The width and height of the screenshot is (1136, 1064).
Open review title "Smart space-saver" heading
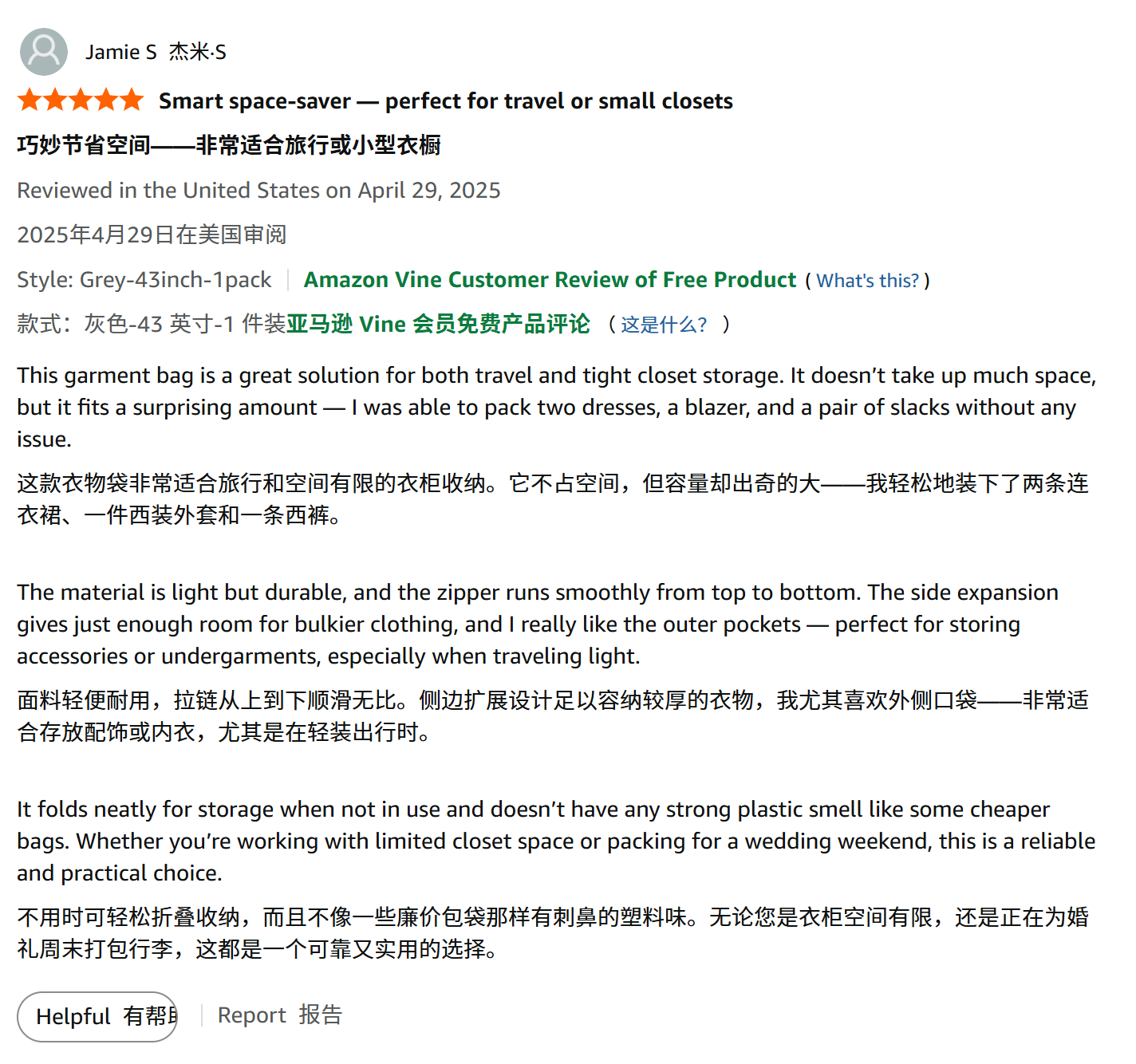(x=445, y=101)
